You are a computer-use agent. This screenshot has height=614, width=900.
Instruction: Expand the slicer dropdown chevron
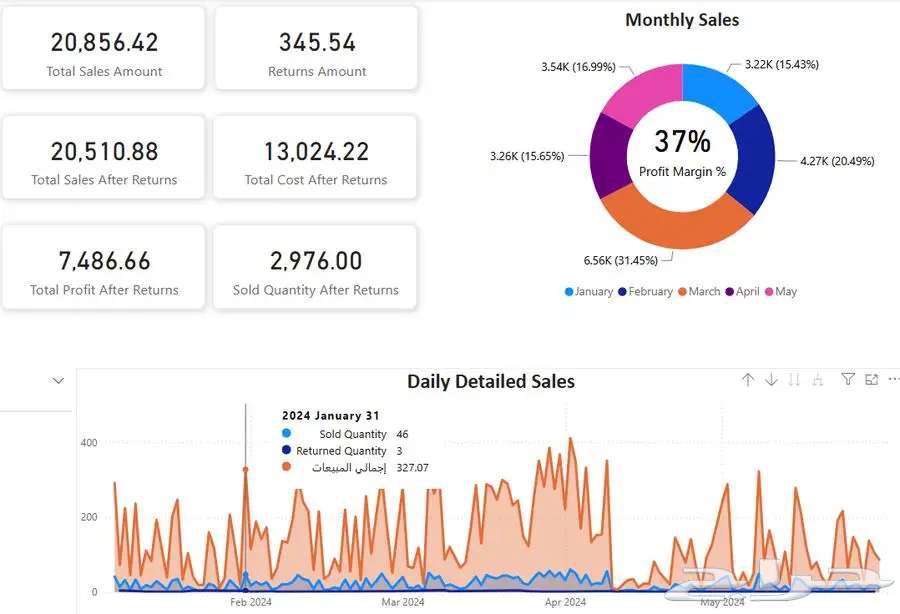58,381
